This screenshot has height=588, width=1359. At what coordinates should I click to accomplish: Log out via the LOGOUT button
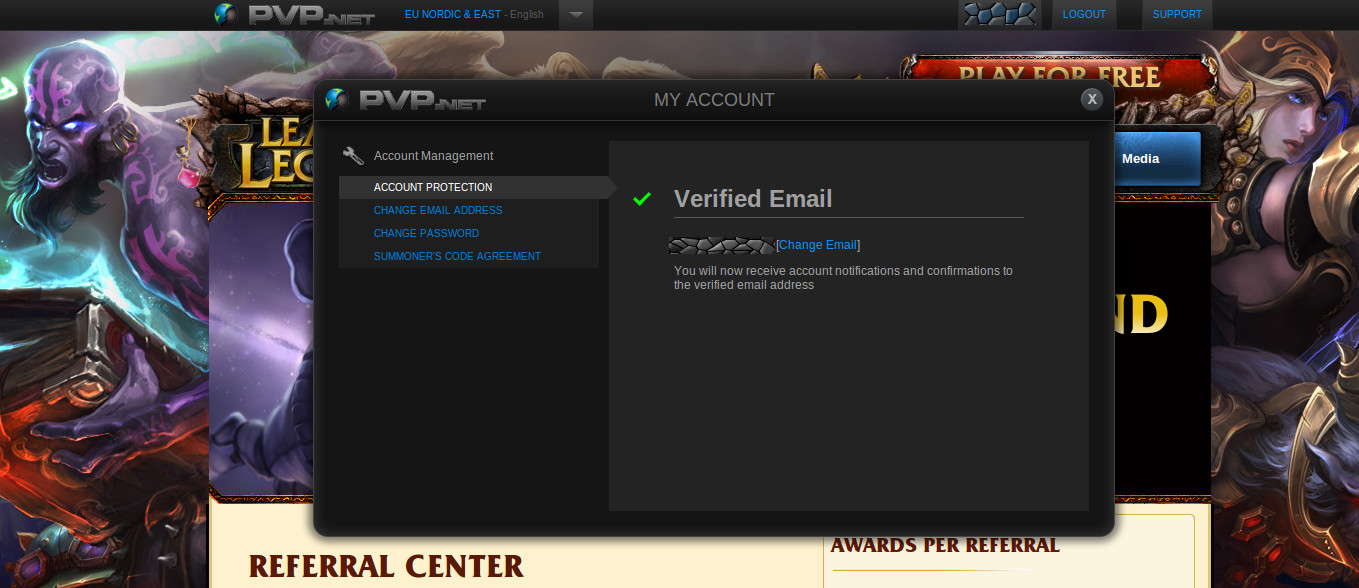[1084, 15]
